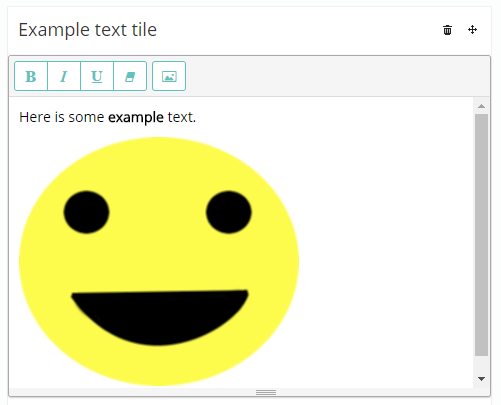Click the smiley's right eye
The width and height of the screenshot is (501, 405).
[x=229, y=212]
